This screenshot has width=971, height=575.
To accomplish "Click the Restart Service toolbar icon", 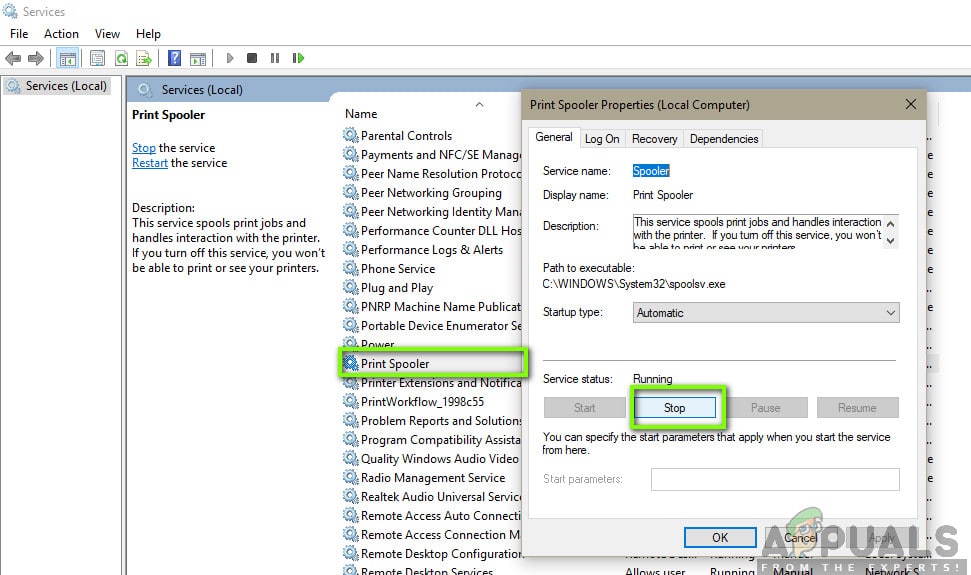I will point(298,59).
